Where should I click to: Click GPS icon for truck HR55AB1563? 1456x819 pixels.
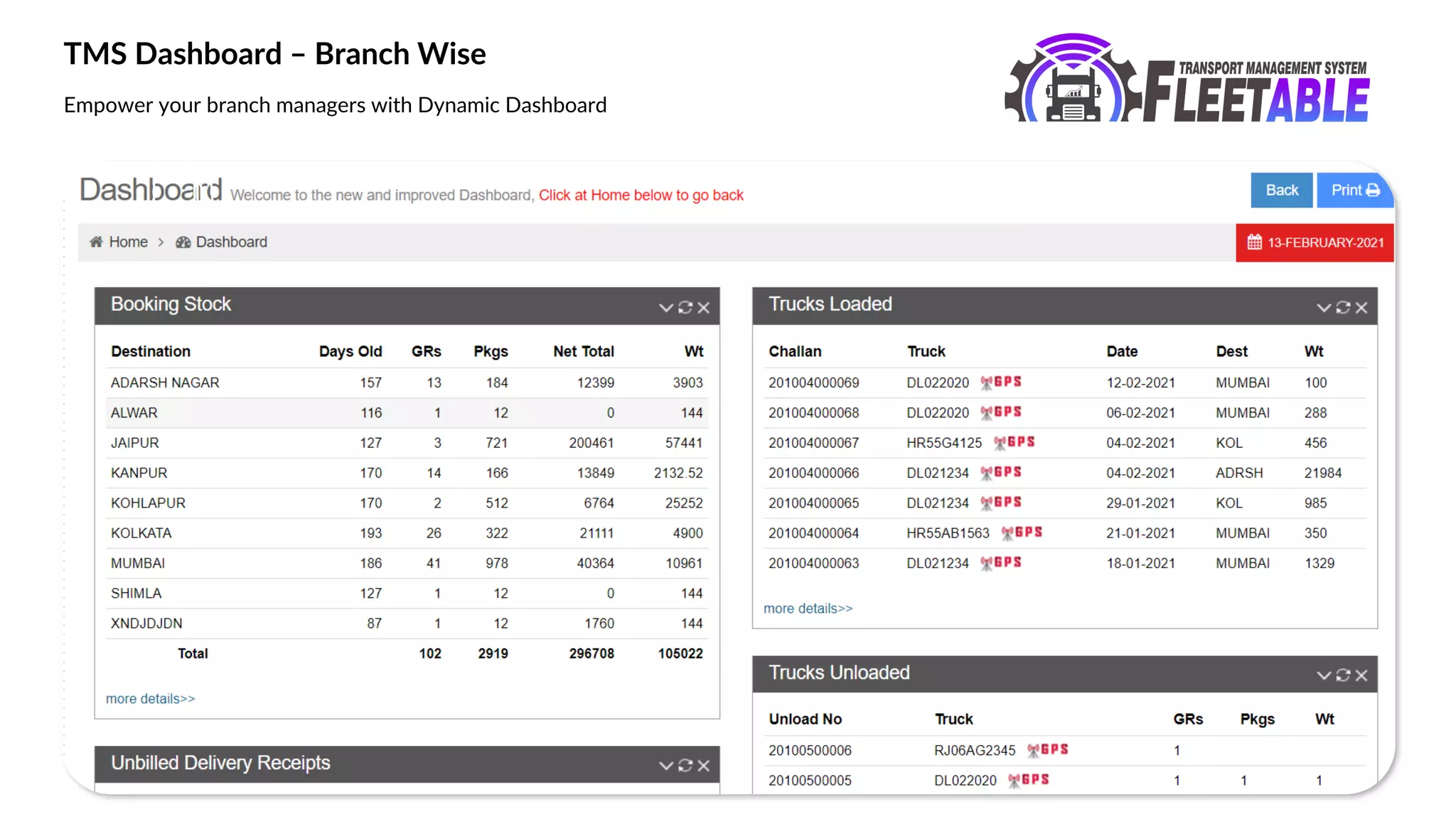click(x=1022, y=532)
